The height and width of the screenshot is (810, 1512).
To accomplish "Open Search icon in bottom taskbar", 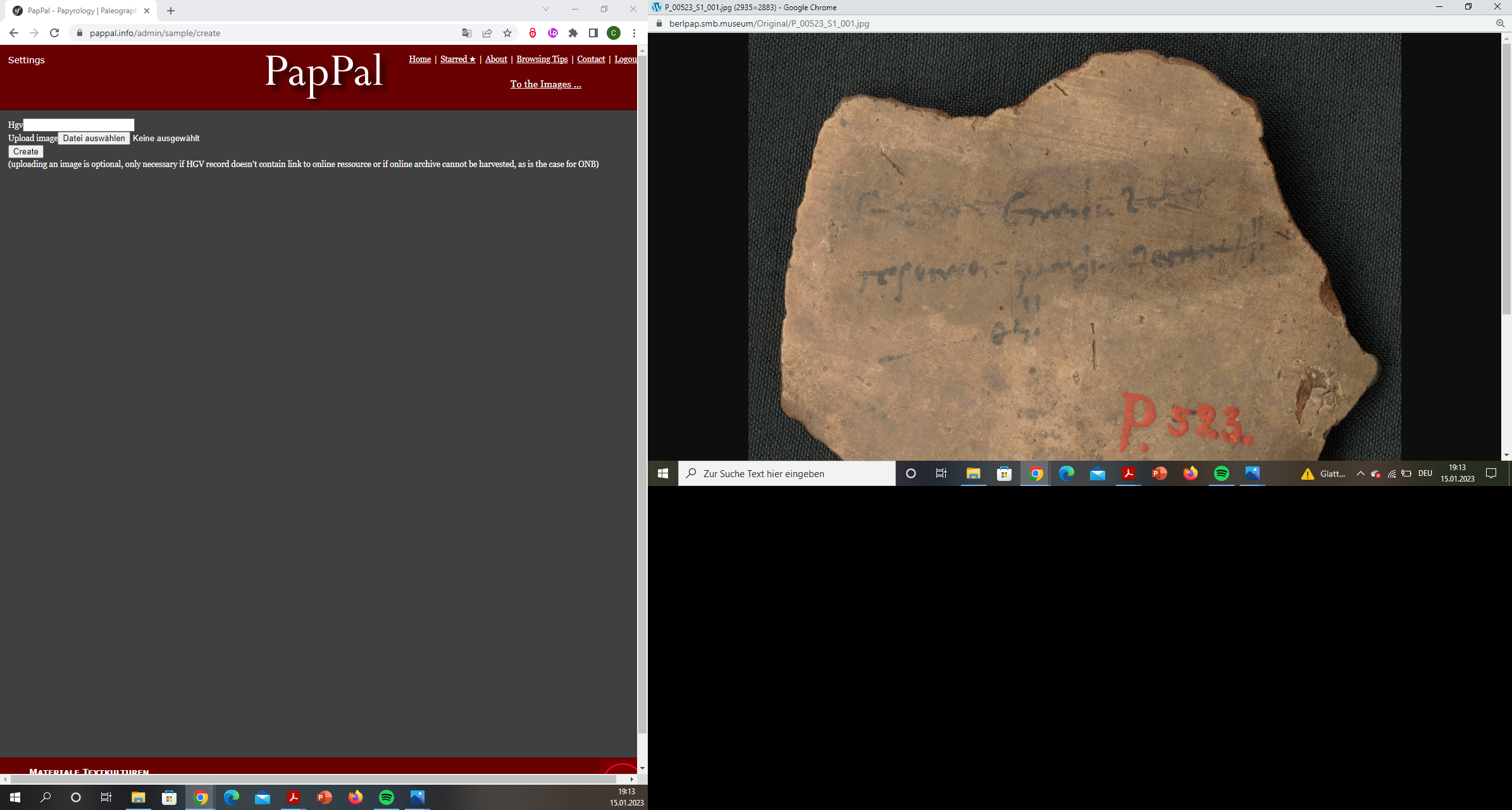I will (x=46, y=797).
